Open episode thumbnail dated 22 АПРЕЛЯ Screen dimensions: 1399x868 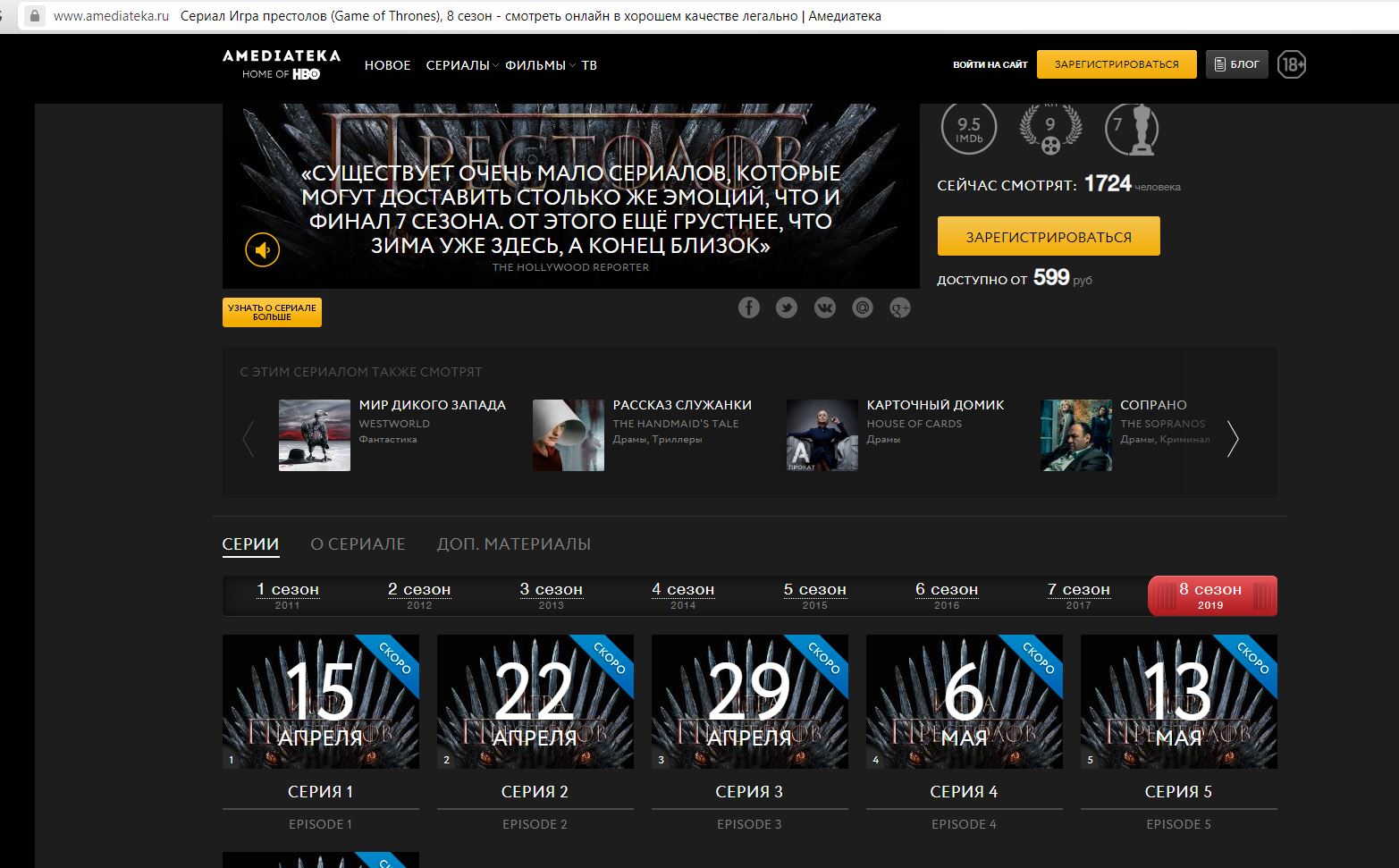click(x=535, y=702)
